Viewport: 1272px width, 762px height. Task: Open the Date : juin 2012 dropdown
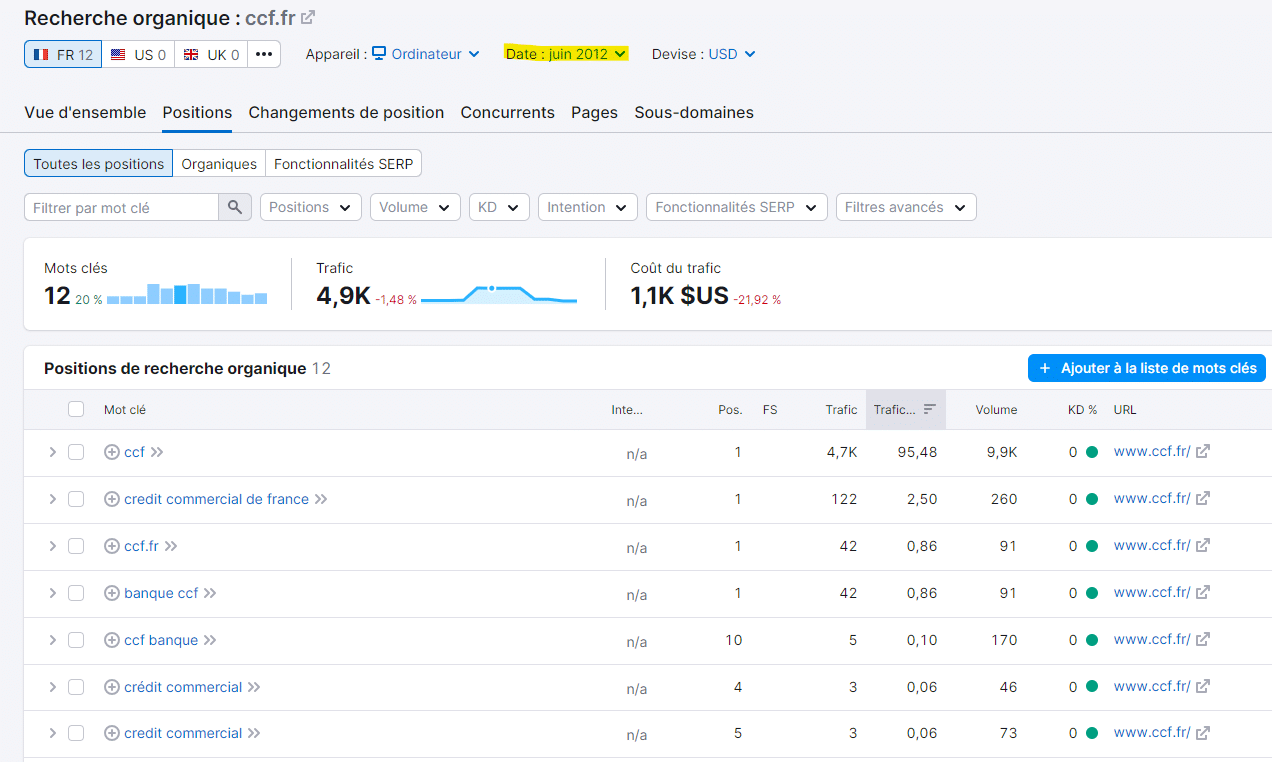566,54
